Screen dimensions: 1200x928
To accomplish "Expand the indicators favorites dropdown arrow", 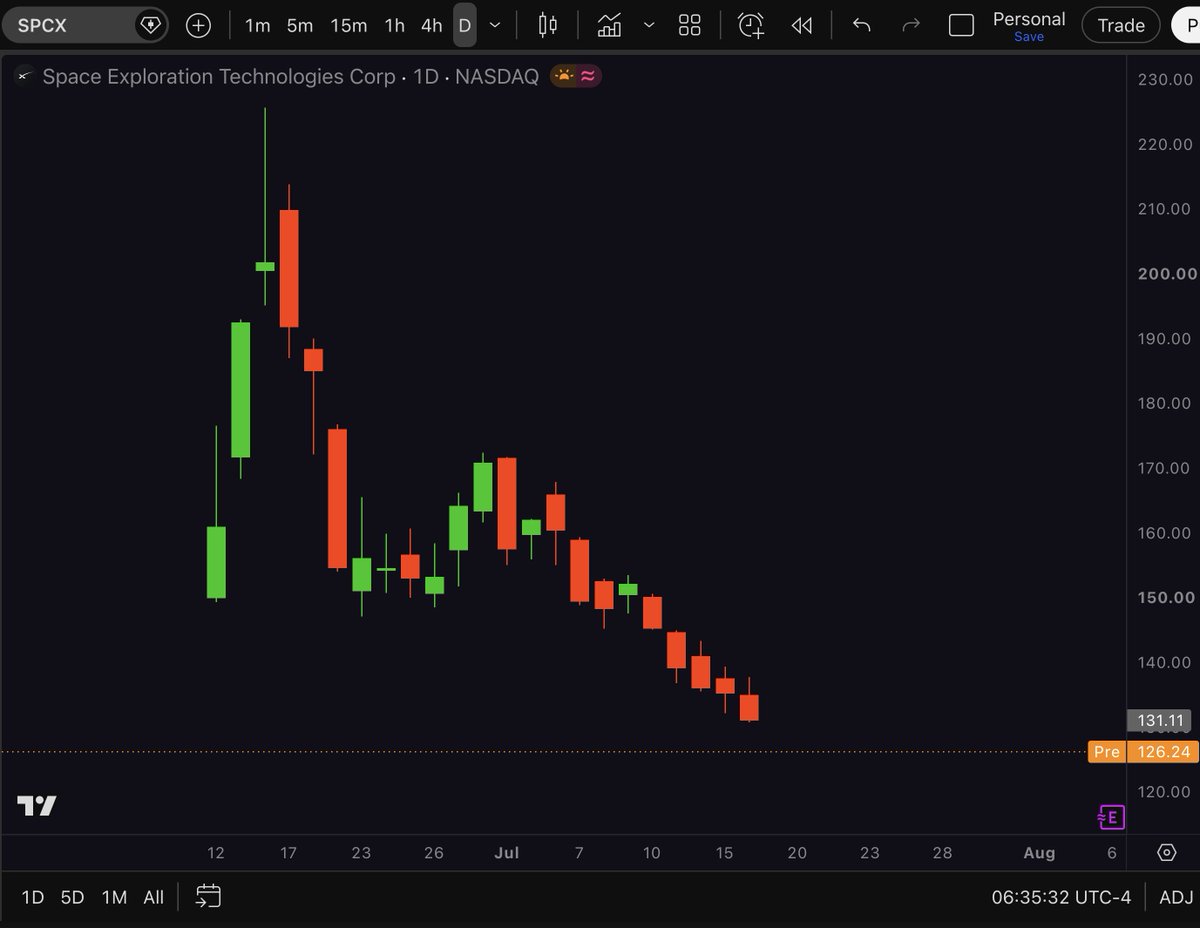I will (649, 25).
